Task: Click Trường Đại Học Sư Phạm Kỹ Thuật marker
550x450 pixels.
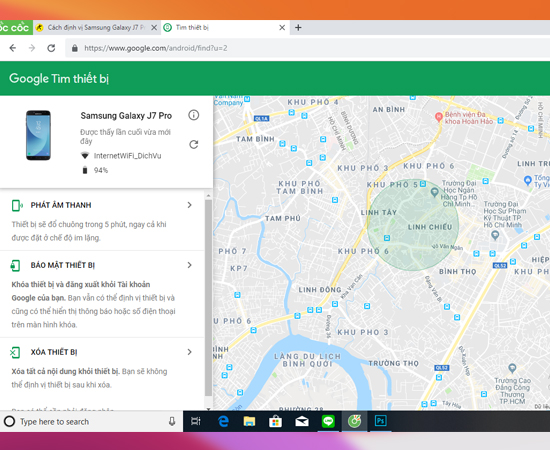Action: (495, 235)
